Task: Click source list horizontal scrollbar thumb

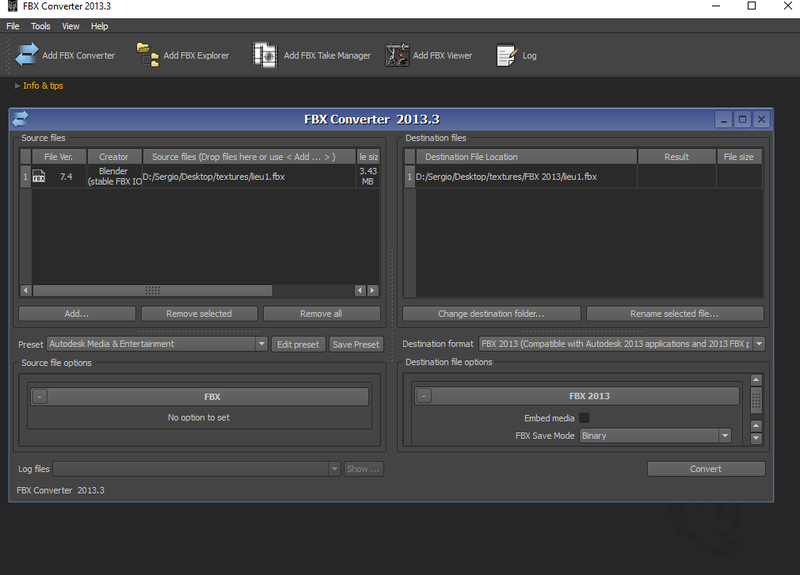Action: [153, 290]
